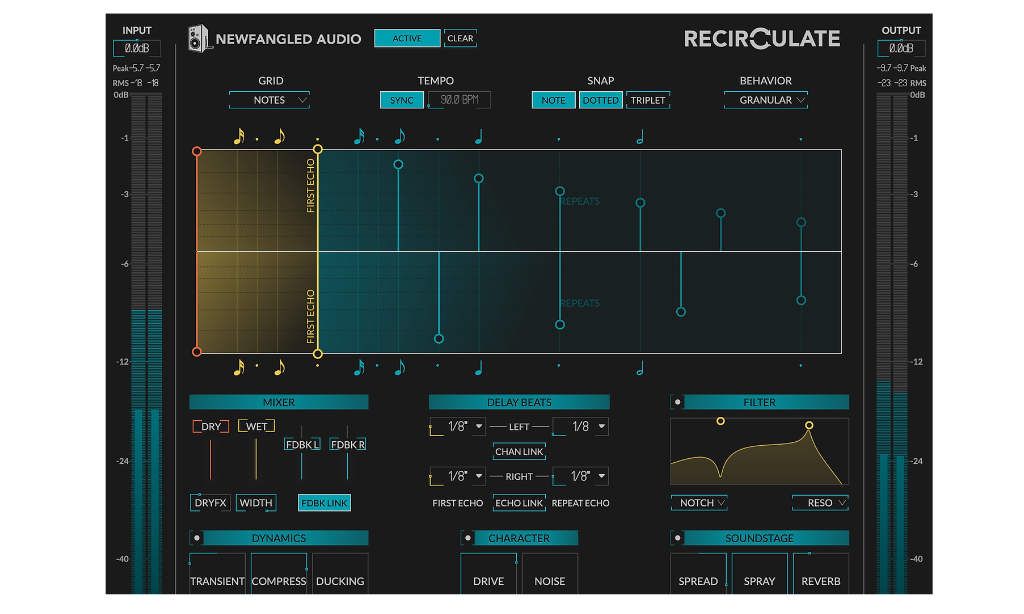
Task: Click the SPREAD soundstage control
Action: coord(698,574)
